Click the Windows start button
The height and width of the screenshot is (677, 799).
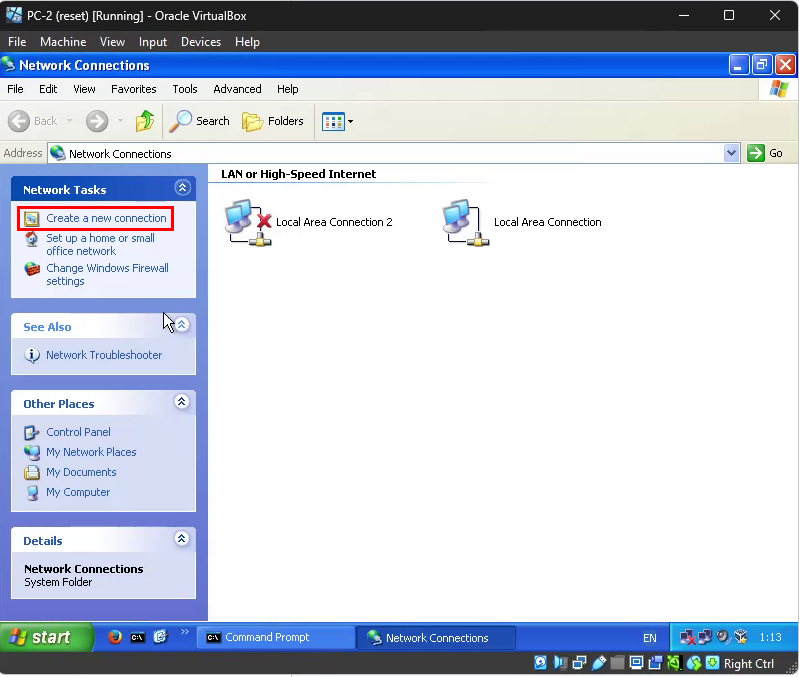(x=47, y=637)
